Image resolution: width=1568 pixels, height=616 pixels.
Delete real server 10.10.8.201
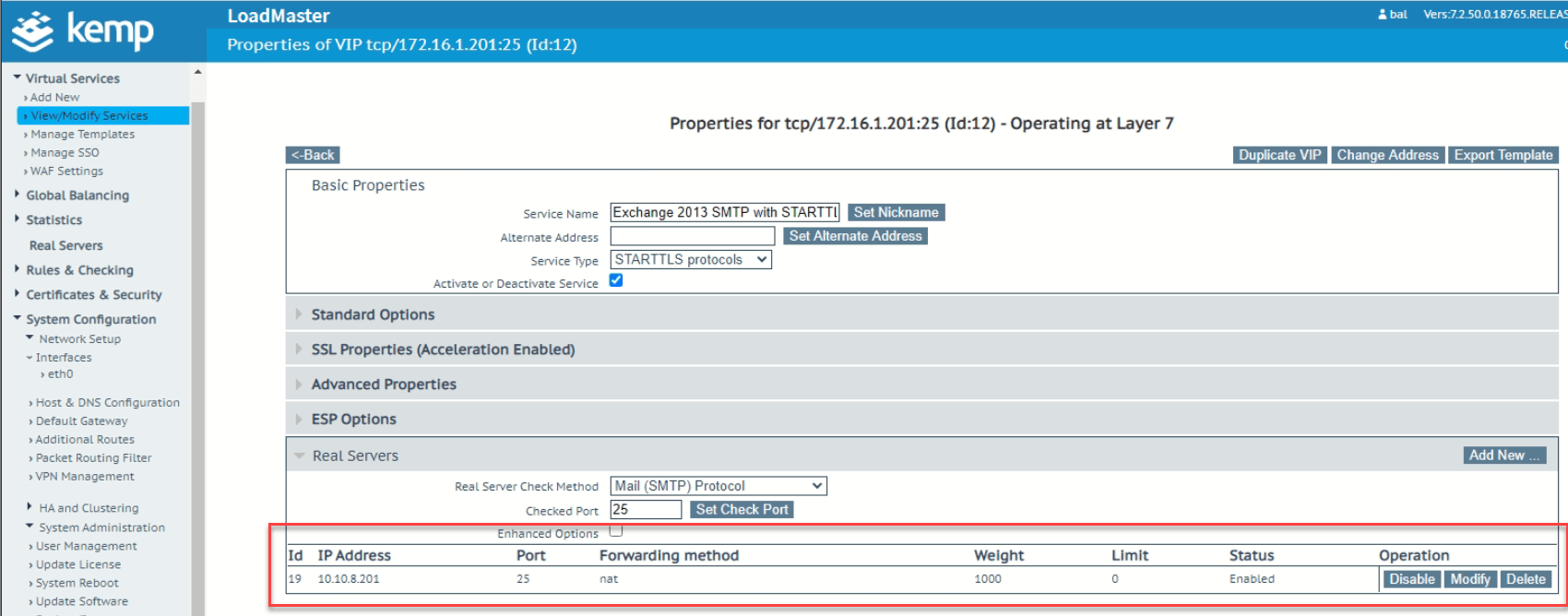[x=1526, y=579]
